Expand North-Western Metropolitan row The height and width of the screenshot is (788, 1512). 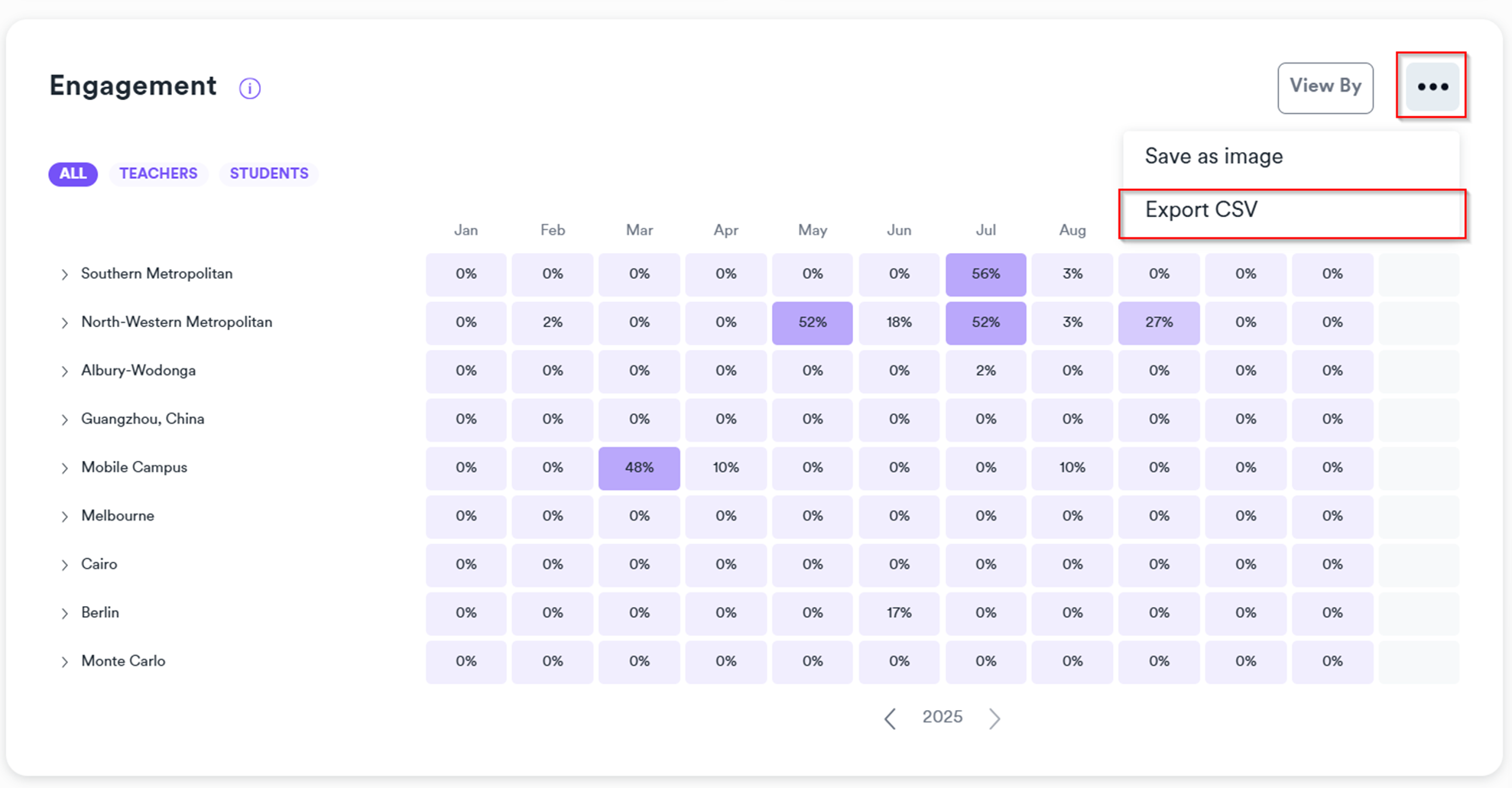65,323
